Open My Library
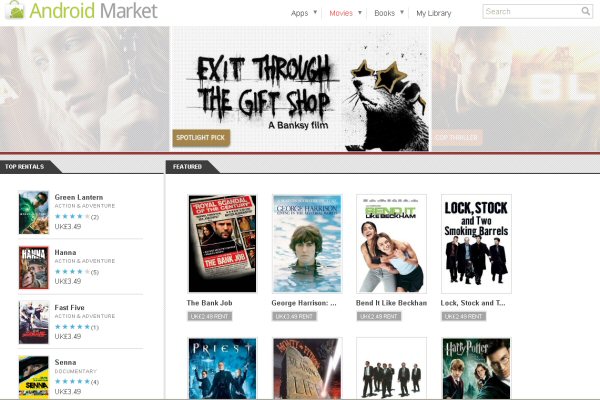 click(434, 13)
